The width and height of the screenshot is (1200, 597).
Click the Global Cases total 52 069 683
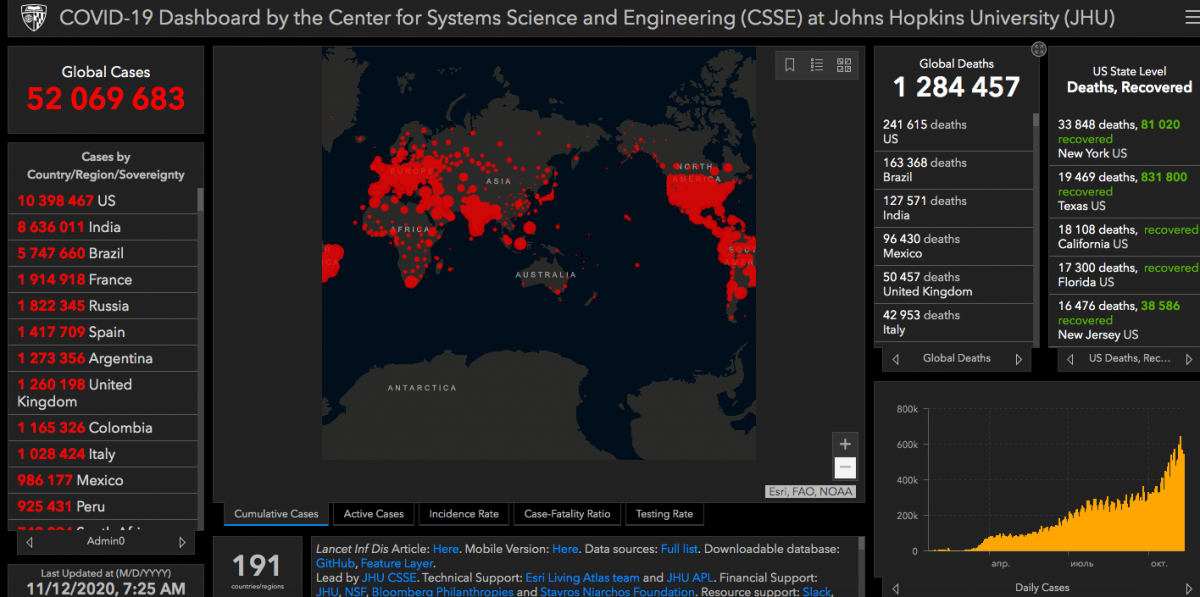tap(106, 99)
